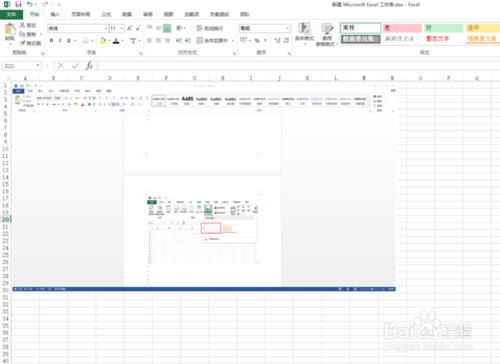Screen dimensions: 500x364
Task: Apply percent style to the cell
Action: pyautogui.click(x=257, y=40)
